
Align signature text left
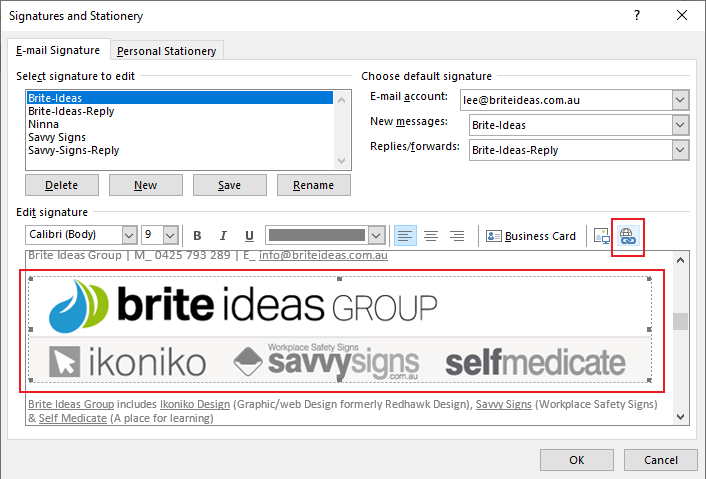[405, 235]
